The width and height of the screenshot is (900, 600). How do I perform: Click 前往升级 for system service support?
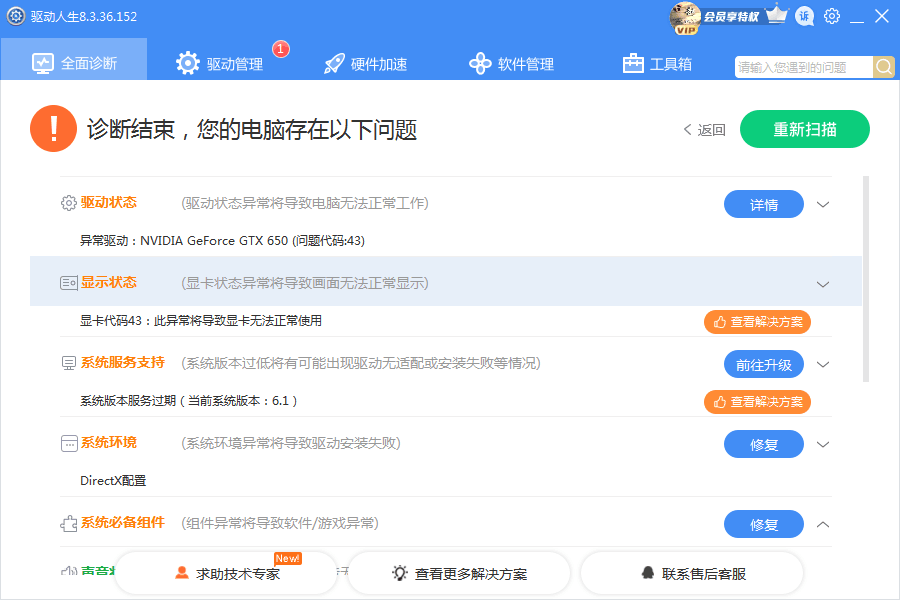coord(763,365)
